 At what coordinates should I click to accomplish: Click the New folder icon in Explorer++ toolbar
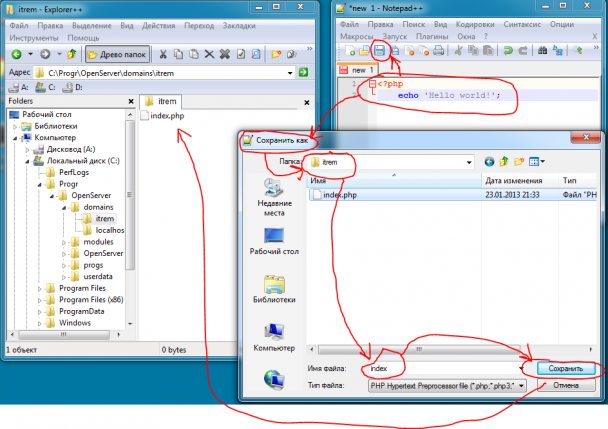click(276, 54)
